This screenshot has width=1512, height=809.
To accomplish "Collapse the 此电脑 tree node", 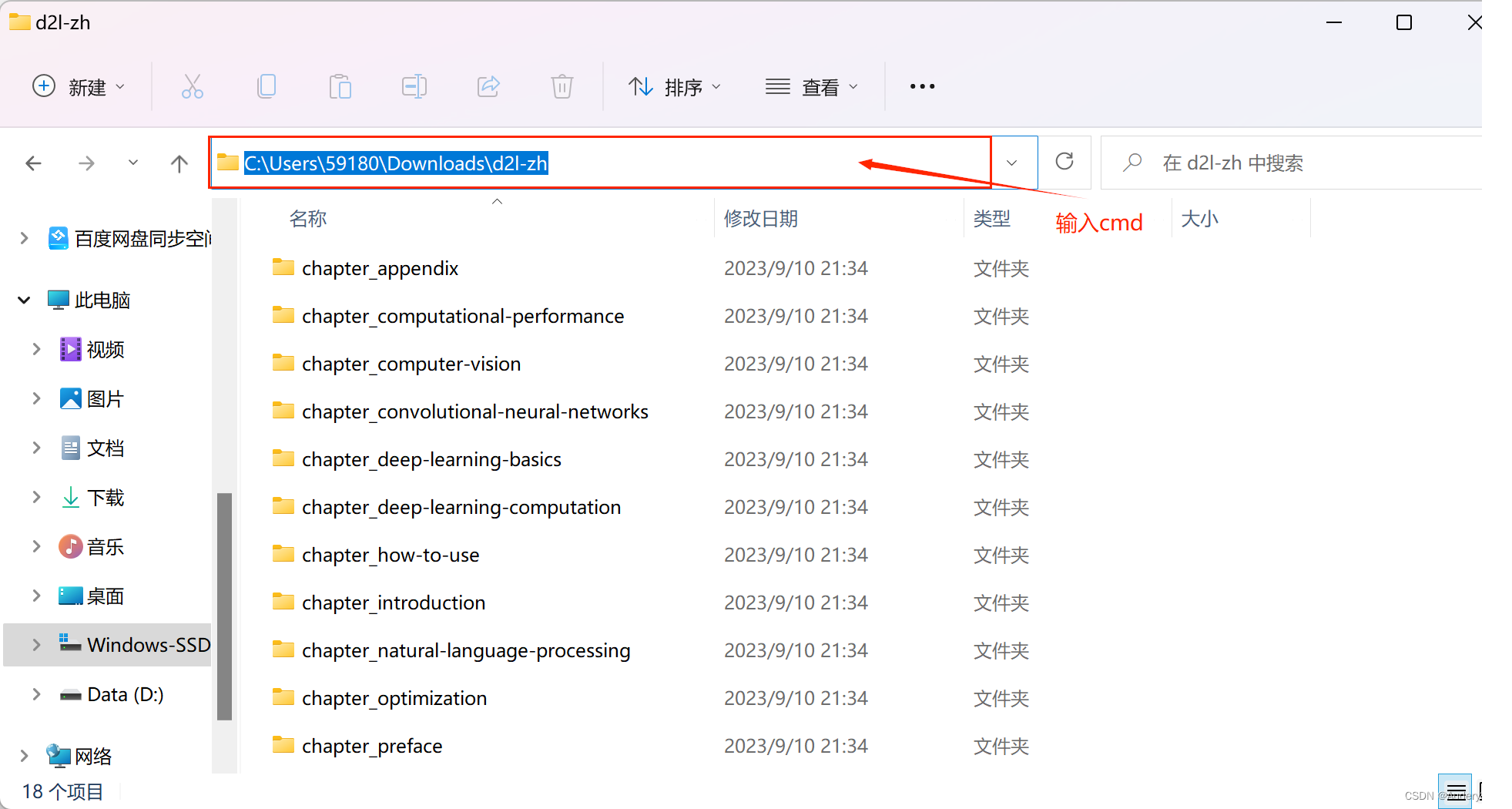I will [x=24, y=300].
